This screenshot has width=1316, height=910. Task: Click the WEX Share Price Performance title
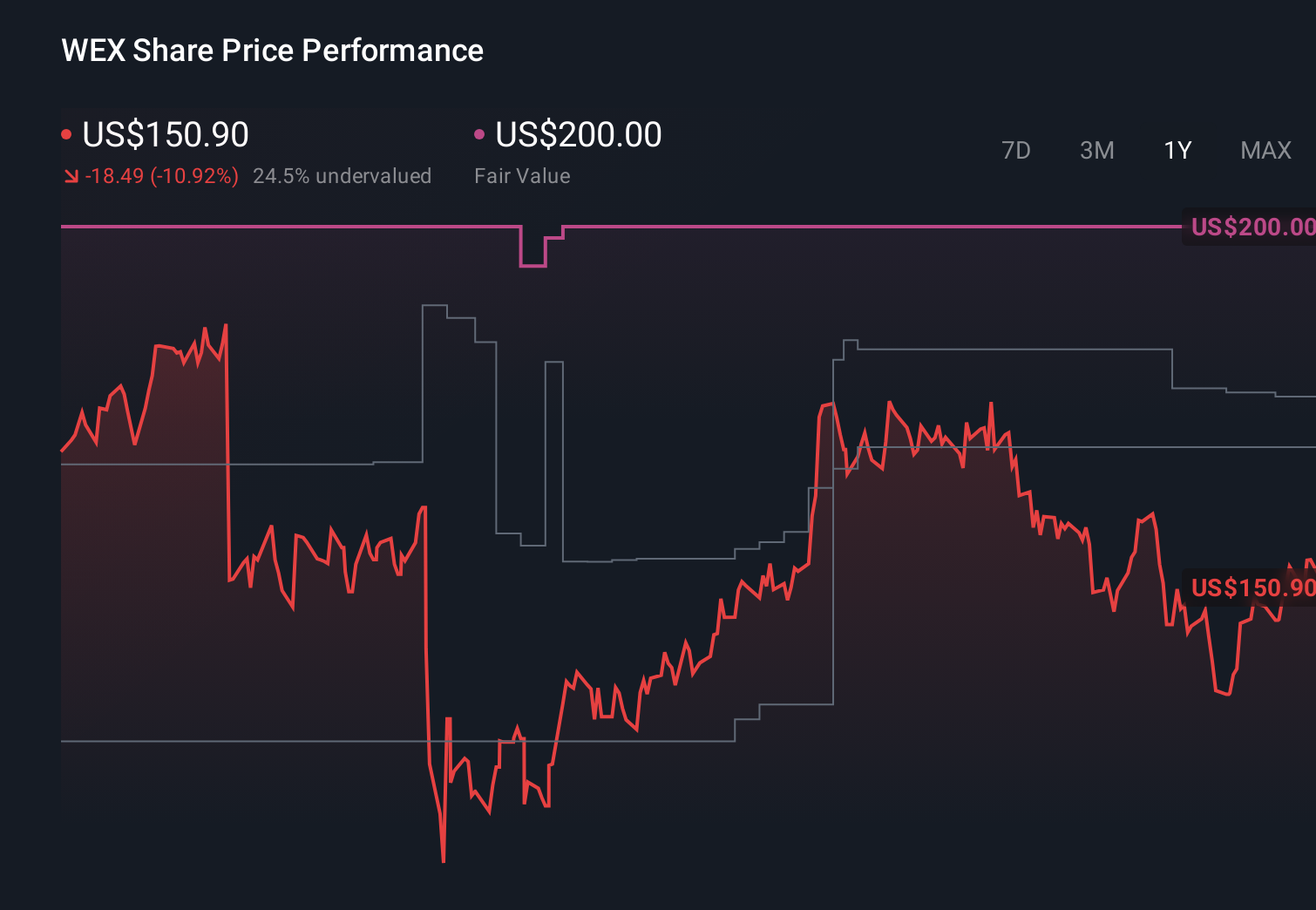tap(271, 50)
